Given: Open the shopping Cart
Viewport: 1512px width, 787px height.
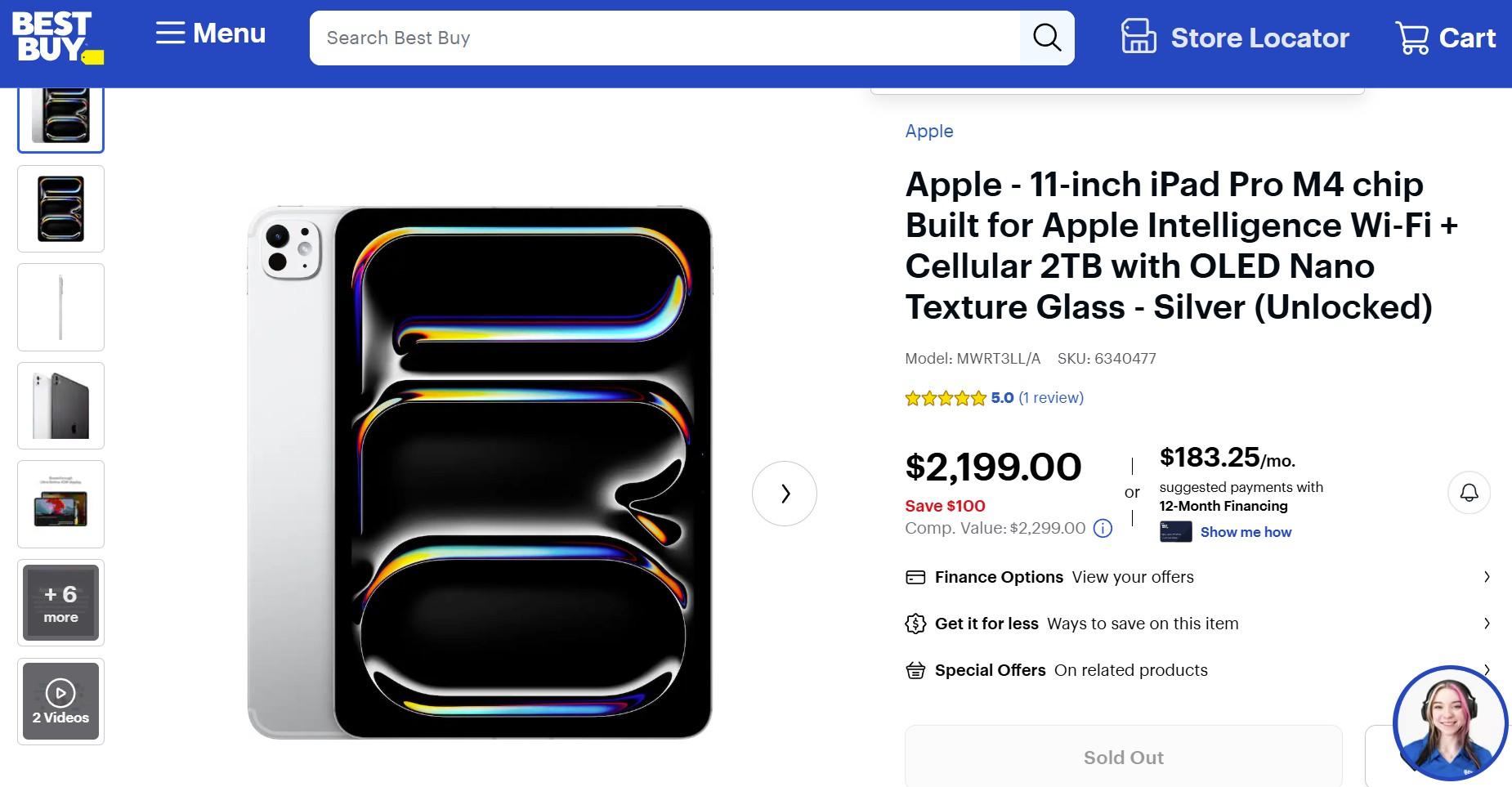Looking at the screenshot, I should click(x=1445, y=38).
